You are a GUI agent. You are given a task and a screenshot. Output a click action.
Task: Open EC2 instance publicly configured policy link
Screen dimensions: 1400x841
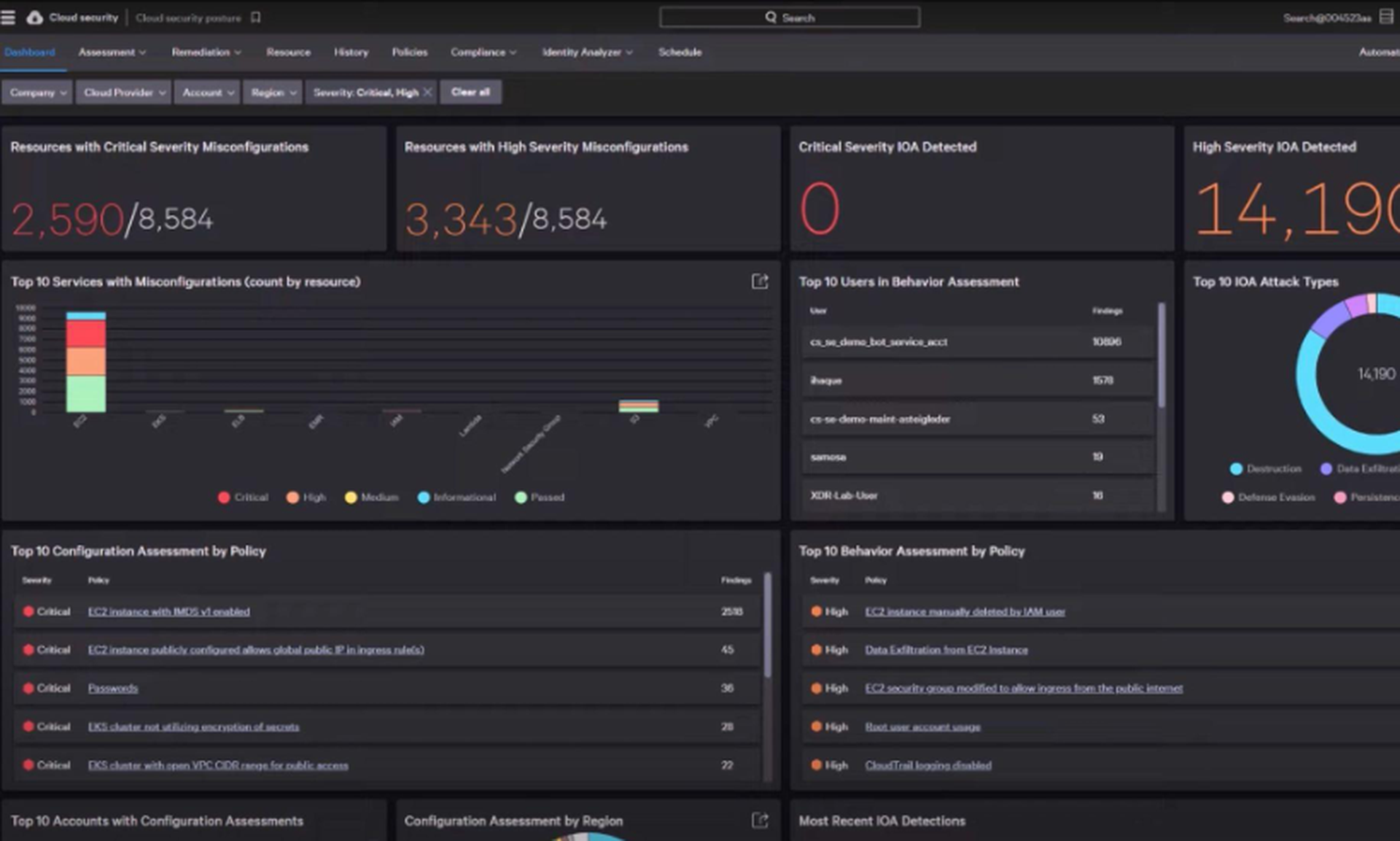tap(256, 650)
